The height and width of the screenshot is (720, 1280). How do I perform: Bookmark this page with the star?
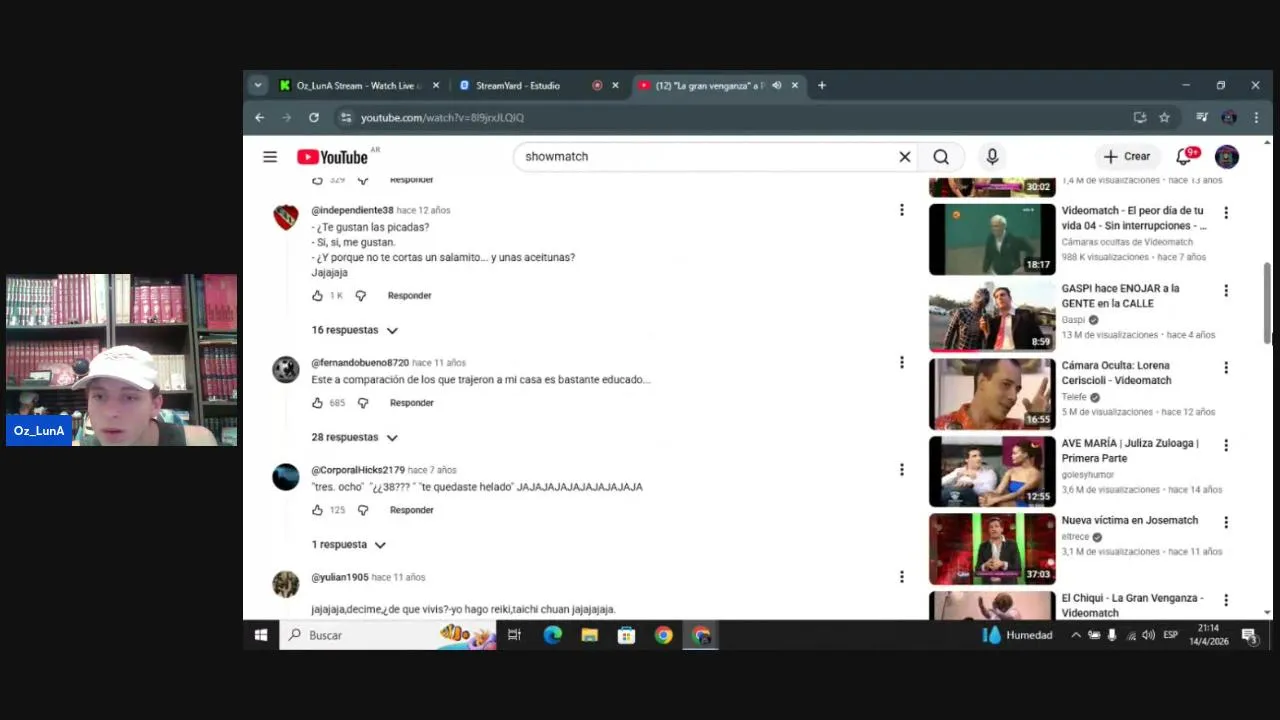(1165, 118)
